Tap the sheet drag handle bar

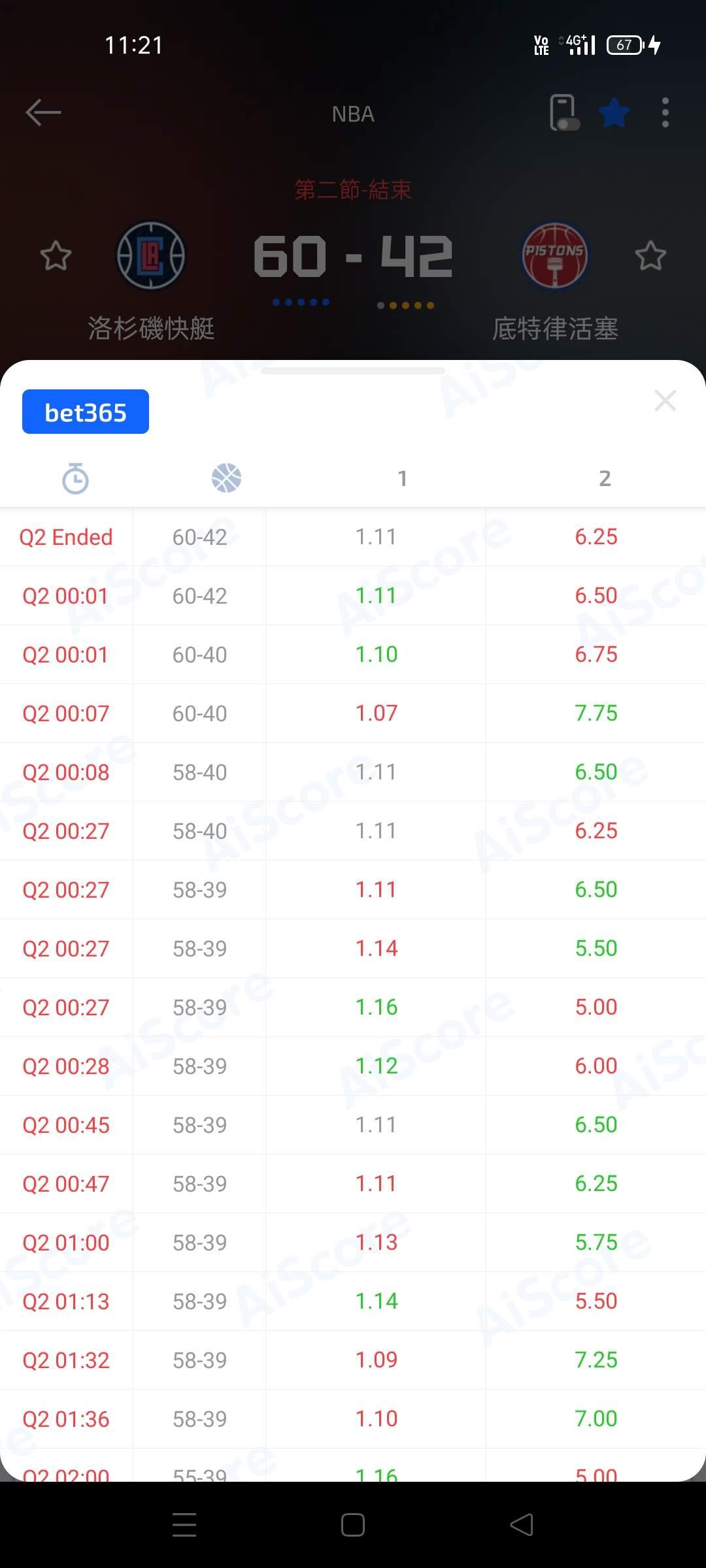tap(353, 371)
